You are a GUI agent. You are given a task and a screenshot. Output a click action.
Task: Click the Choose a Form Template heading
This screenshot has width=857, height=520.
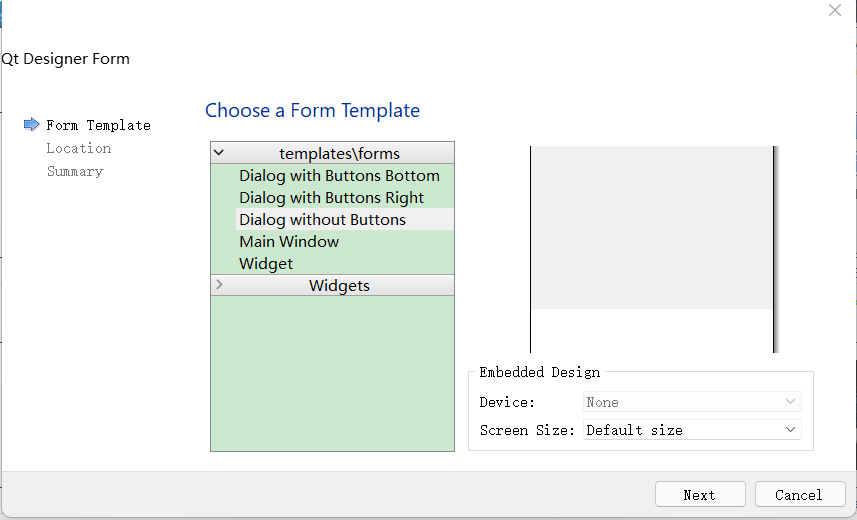pos(312,110)
